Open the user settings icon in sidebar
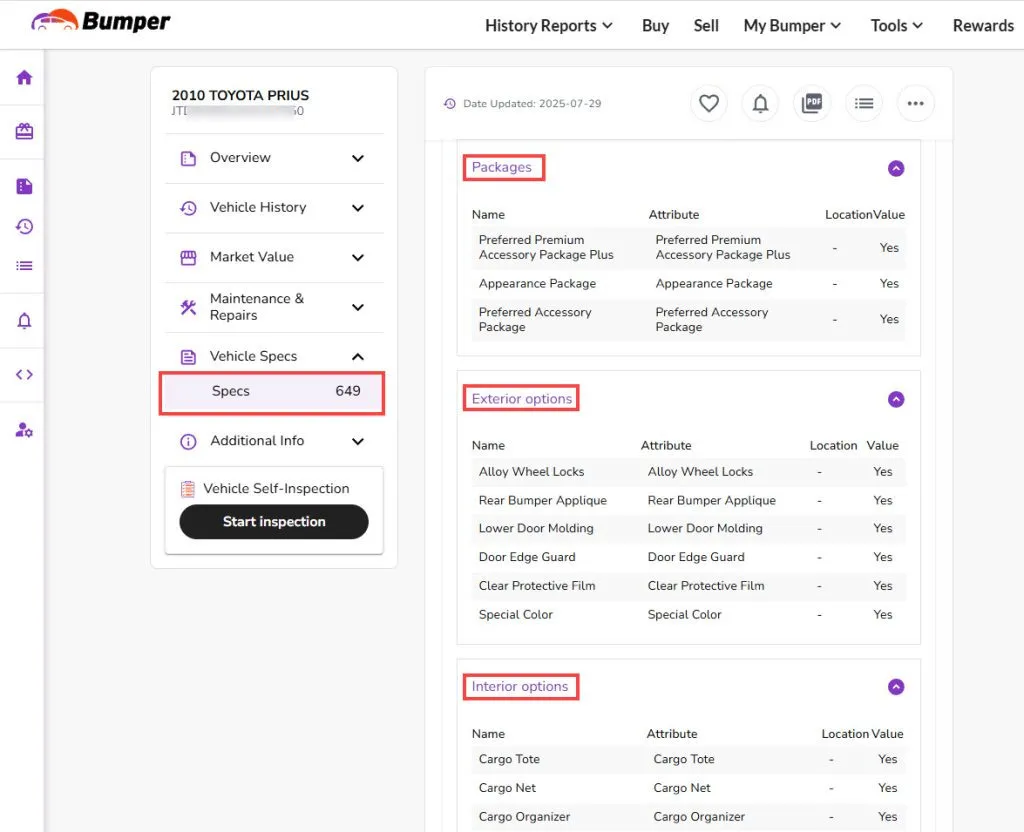 coord(24,430)
